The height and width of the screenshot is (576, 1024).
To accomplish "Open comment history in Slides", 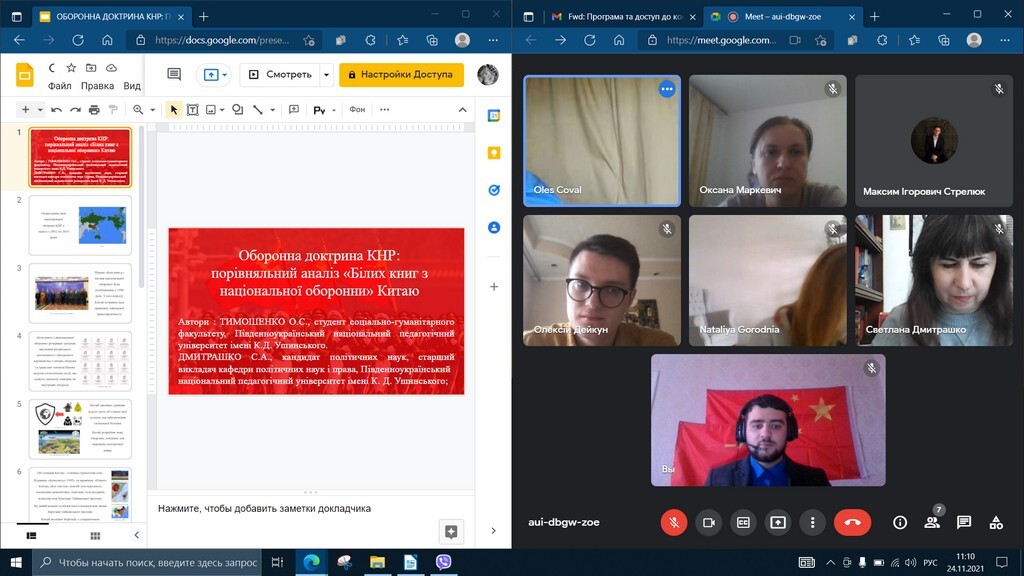I will [x=174, y=75].
